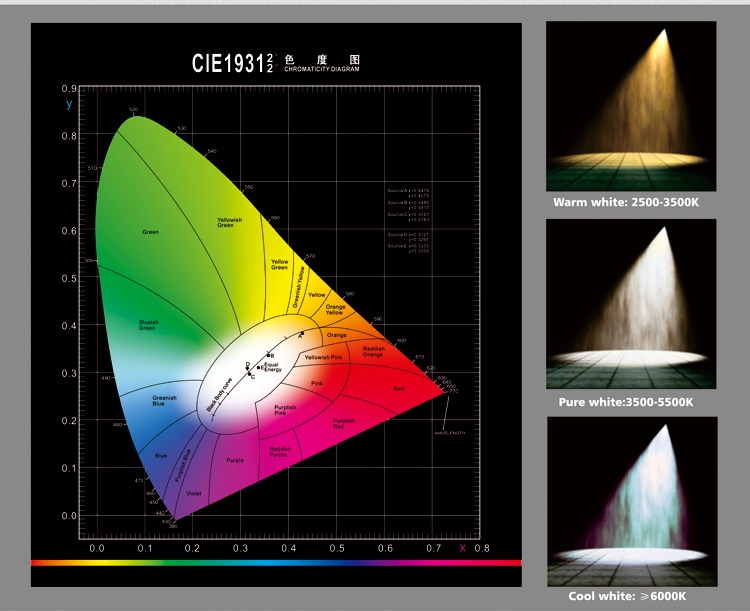Viewport: 750px width, 611px height.
Task: Click the 'Yellow Green' region label
Action: click(x=279, y=265)
